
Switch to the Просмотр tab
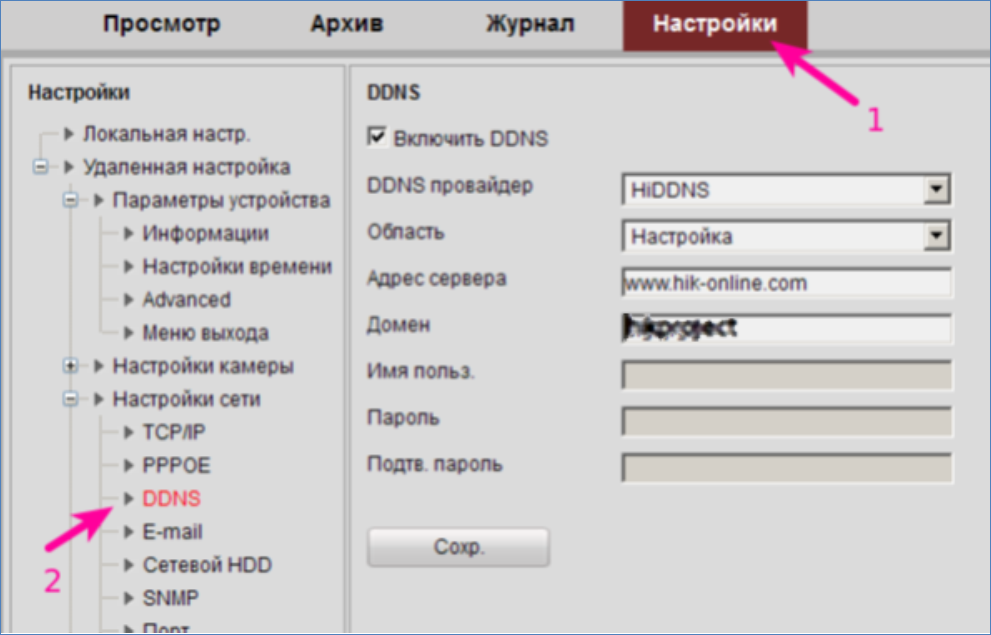(x=161, y=25)
